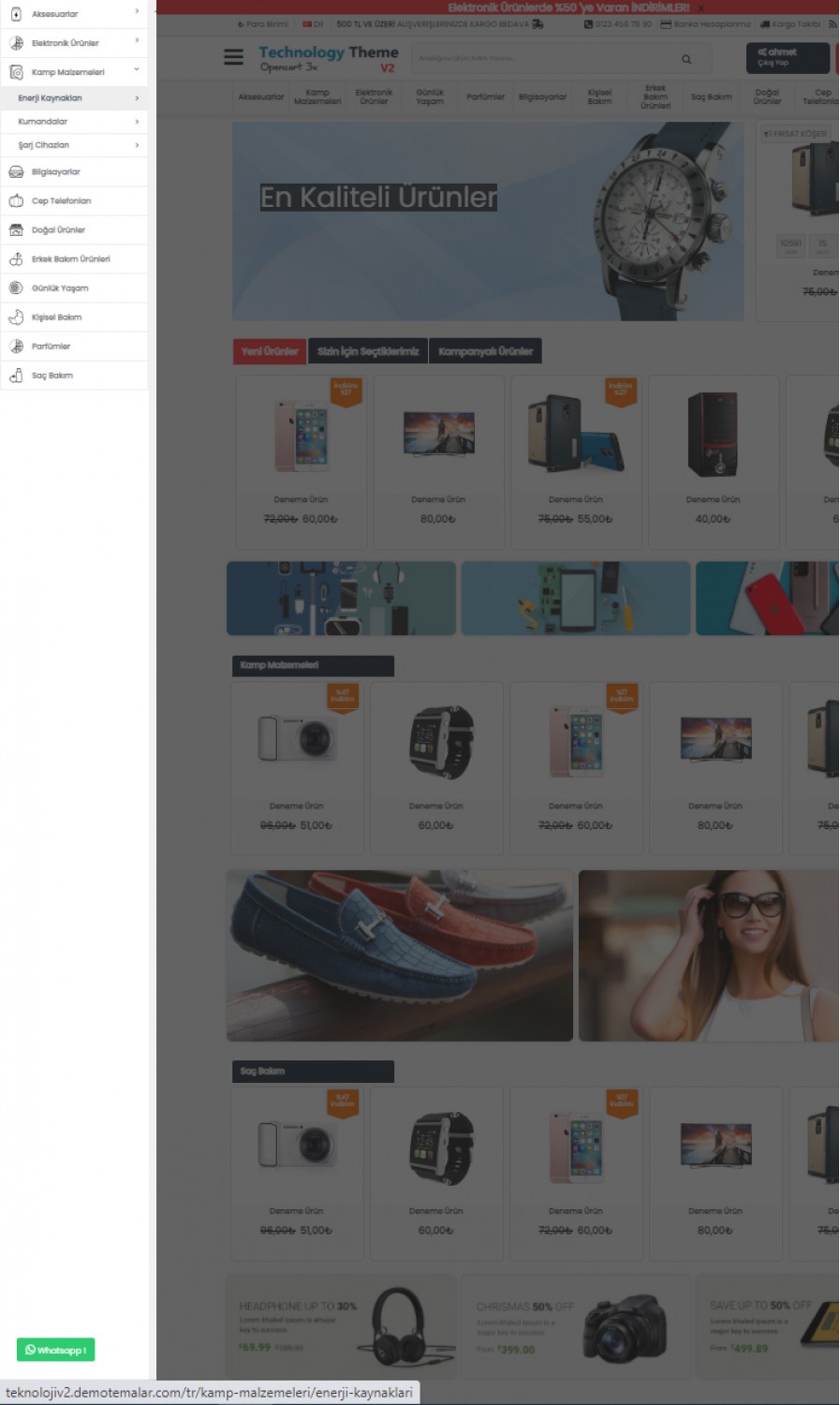Open the watch slider banner image
840x1405 pixels.
[x=488, y=221]
